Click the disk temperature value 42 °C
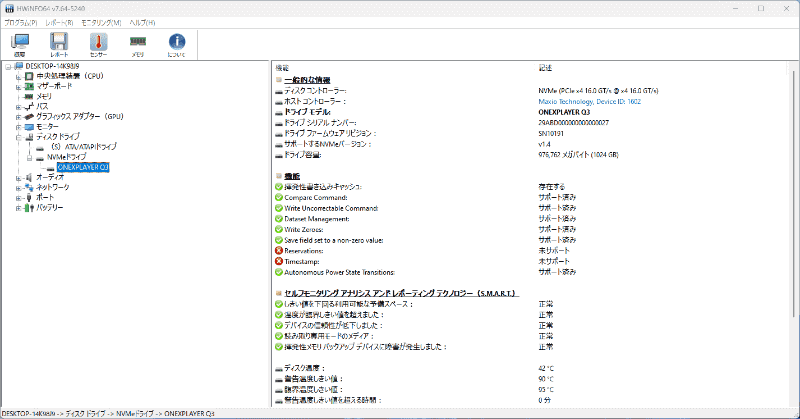The width and height of the screenshot is (800, 419). pyautogui.click(x=546, y=368)
